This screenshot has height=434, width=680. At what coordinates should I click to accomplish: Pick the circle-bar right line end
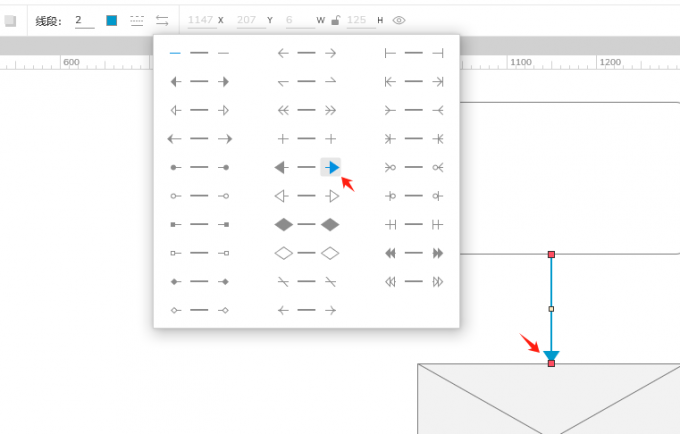[x=437, y=196]
